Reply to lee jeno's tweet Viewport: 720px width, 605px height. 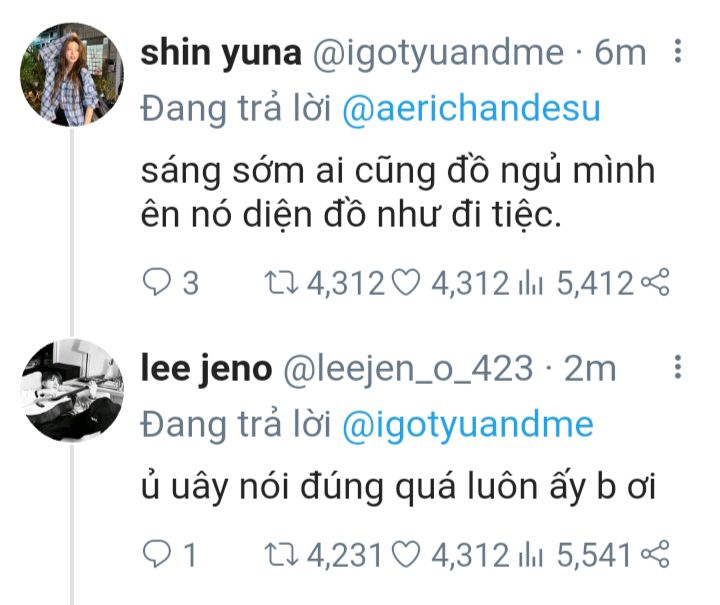tap(158, 553)
